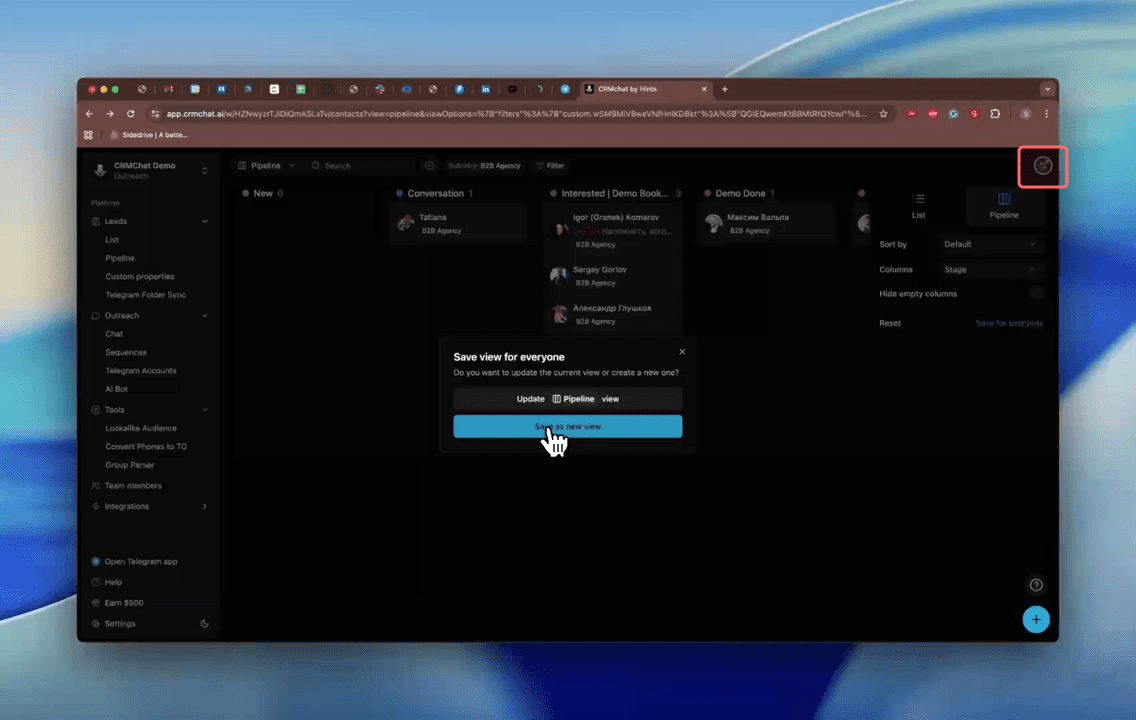Image resolution: width=1136 pixels, height=720 pixels.
Task: Open the help question mark icon
Action: coord(1036,585)
